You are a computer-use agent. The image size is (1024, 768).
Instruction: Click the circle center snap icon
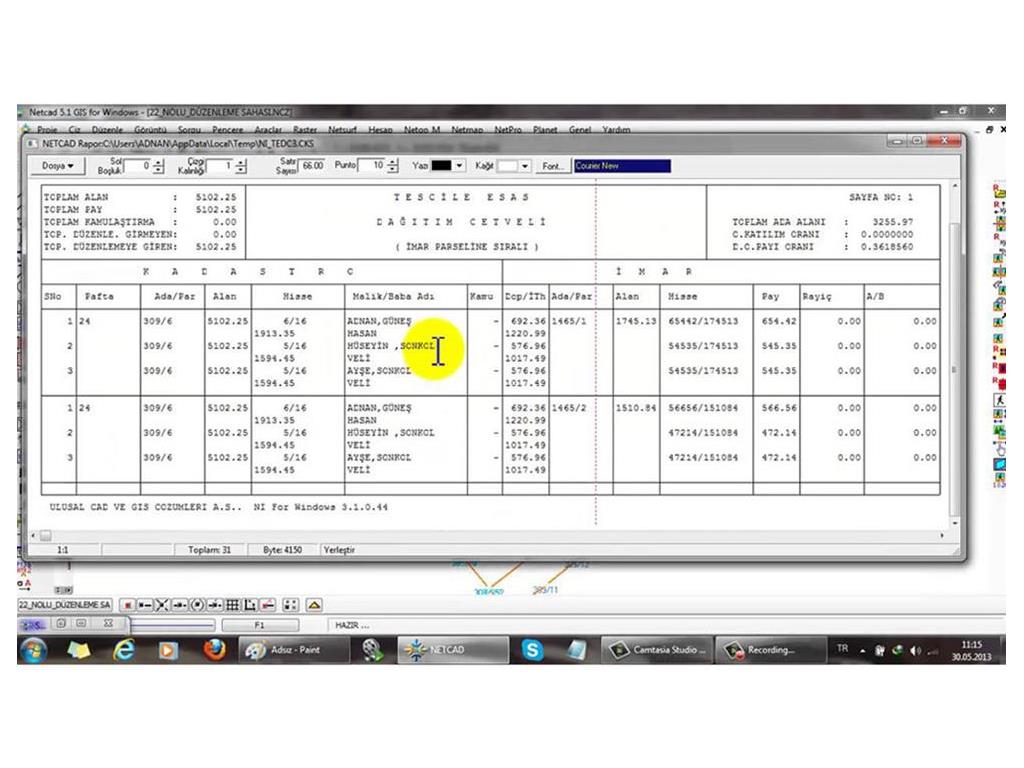(x=197, y=605)
